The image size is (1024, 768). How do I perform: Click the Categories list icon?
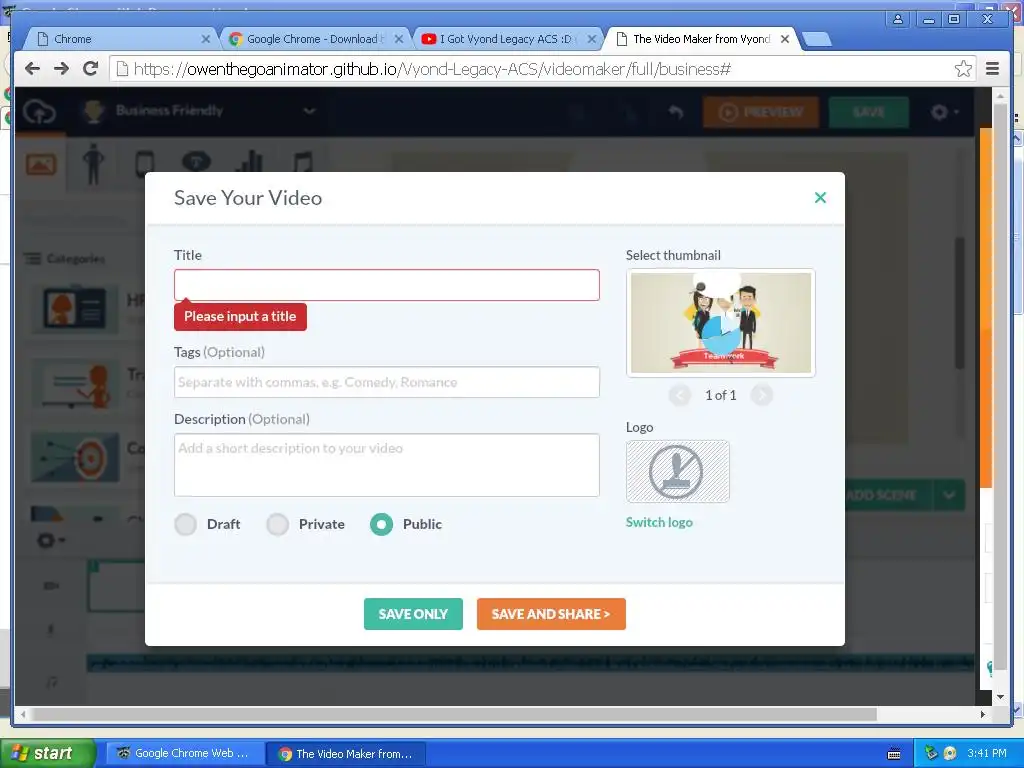(33, 259)
